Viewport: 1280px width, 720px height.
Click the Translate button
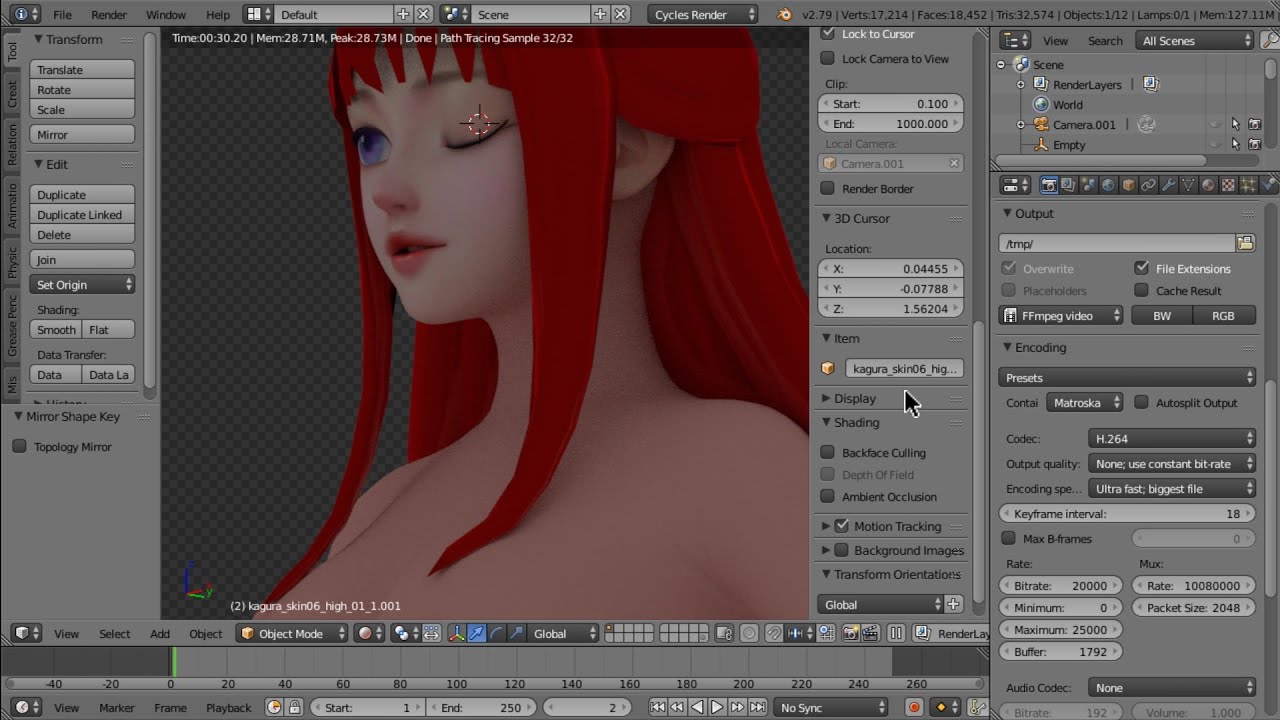coord(82,70)
